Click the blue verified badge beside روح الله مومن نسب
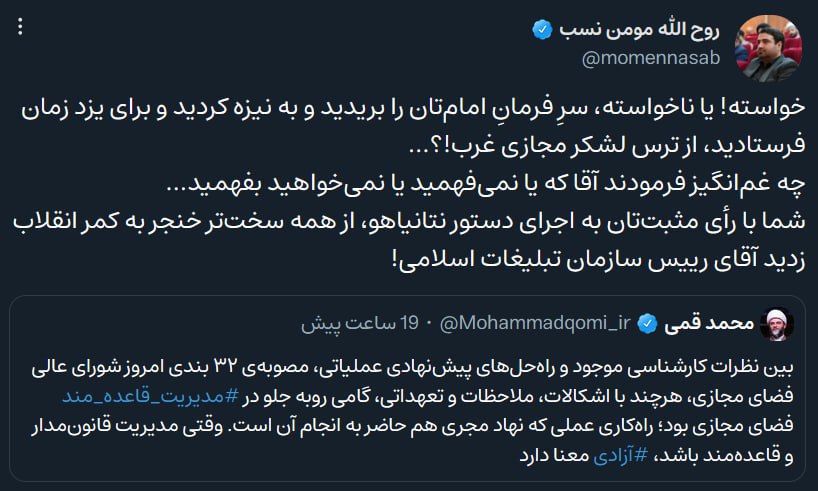 point(541,32)
